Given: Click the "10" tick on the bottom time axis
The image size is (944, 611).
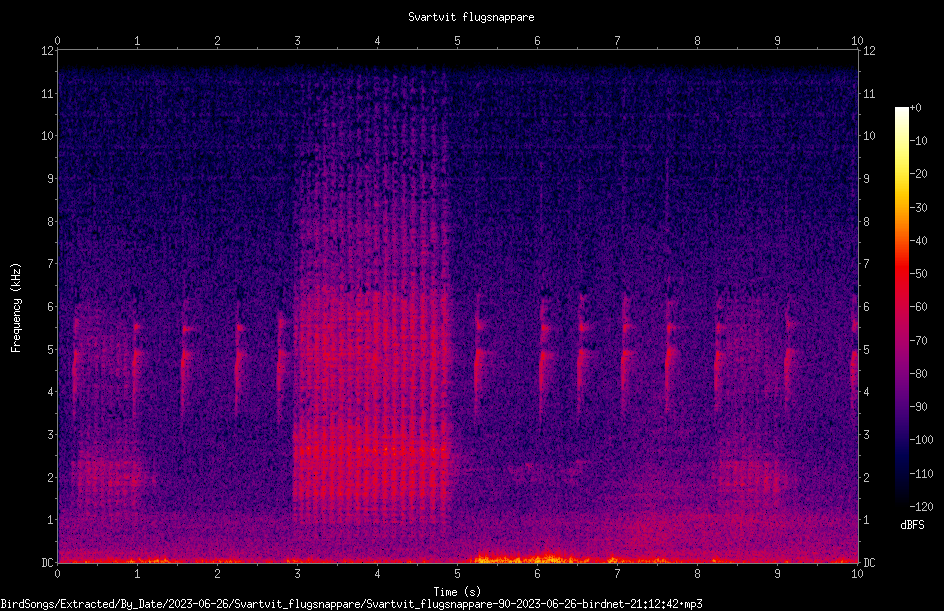Looking at the screenshot, I should (857, 574).
